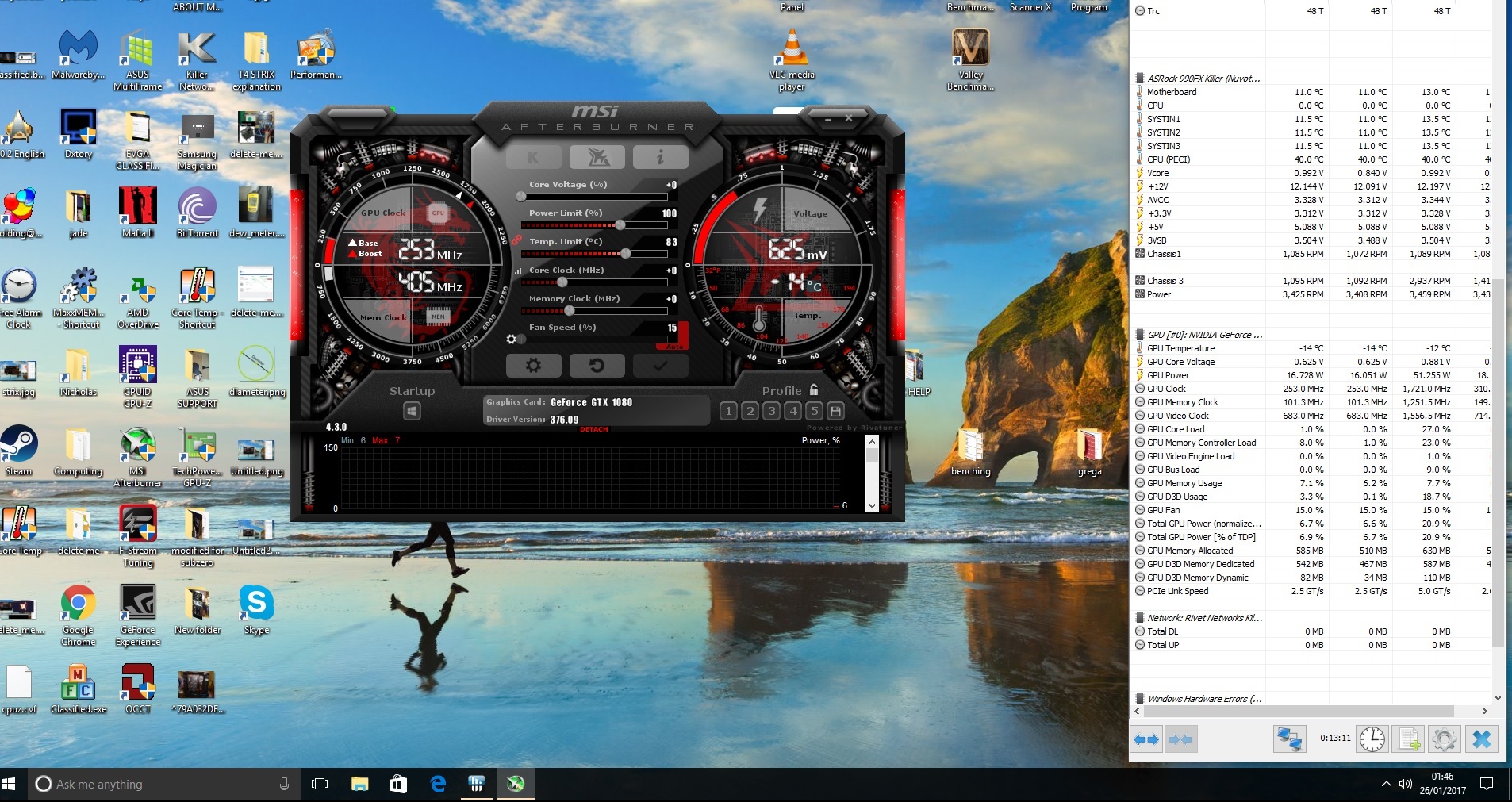1512x802 pixels.
Task: Click the Core Clock slider handle
Action: tap(562, 282)
